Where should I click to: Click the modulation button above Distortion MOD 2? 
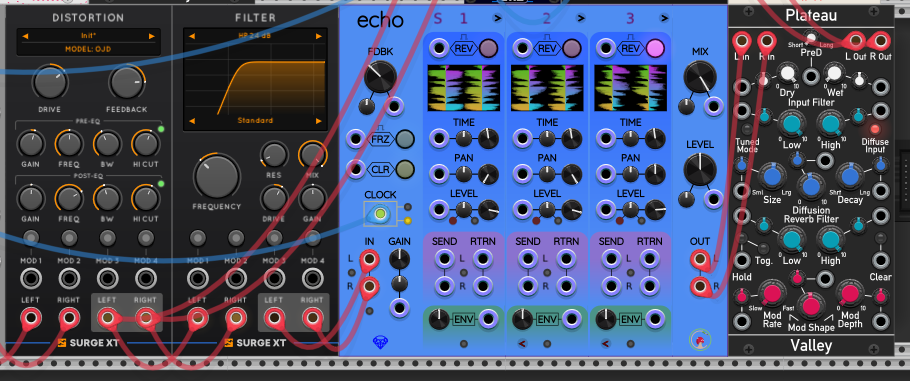(69, 238)
